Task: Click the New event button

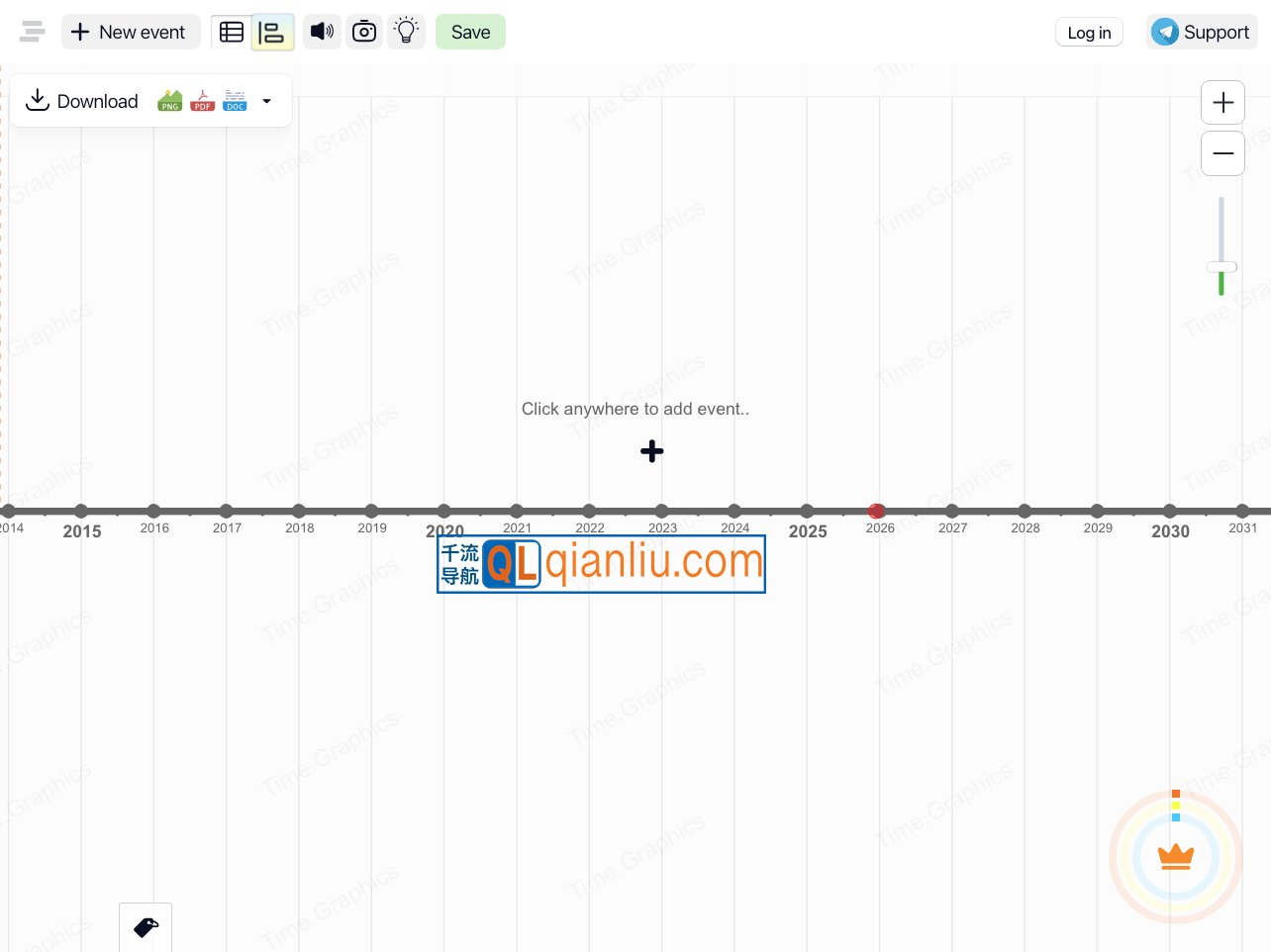Action: (131, 32)
